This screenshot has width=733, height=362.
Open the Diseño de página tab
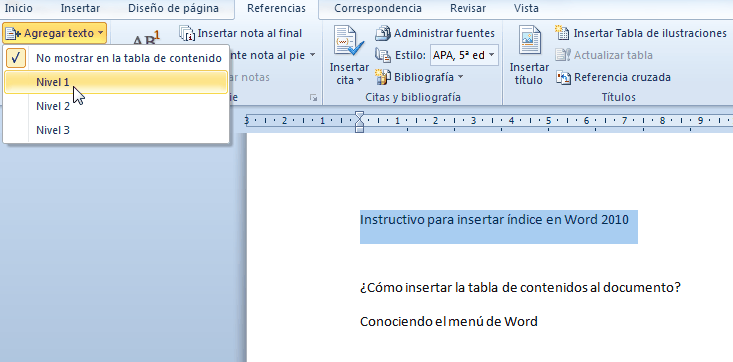173,8
